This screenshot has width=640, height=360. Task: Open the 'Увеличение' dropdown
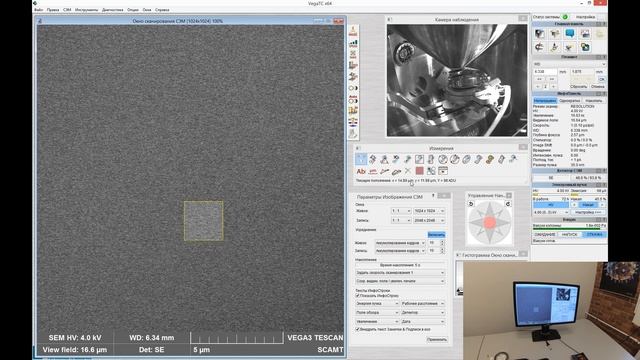(377, 322)
